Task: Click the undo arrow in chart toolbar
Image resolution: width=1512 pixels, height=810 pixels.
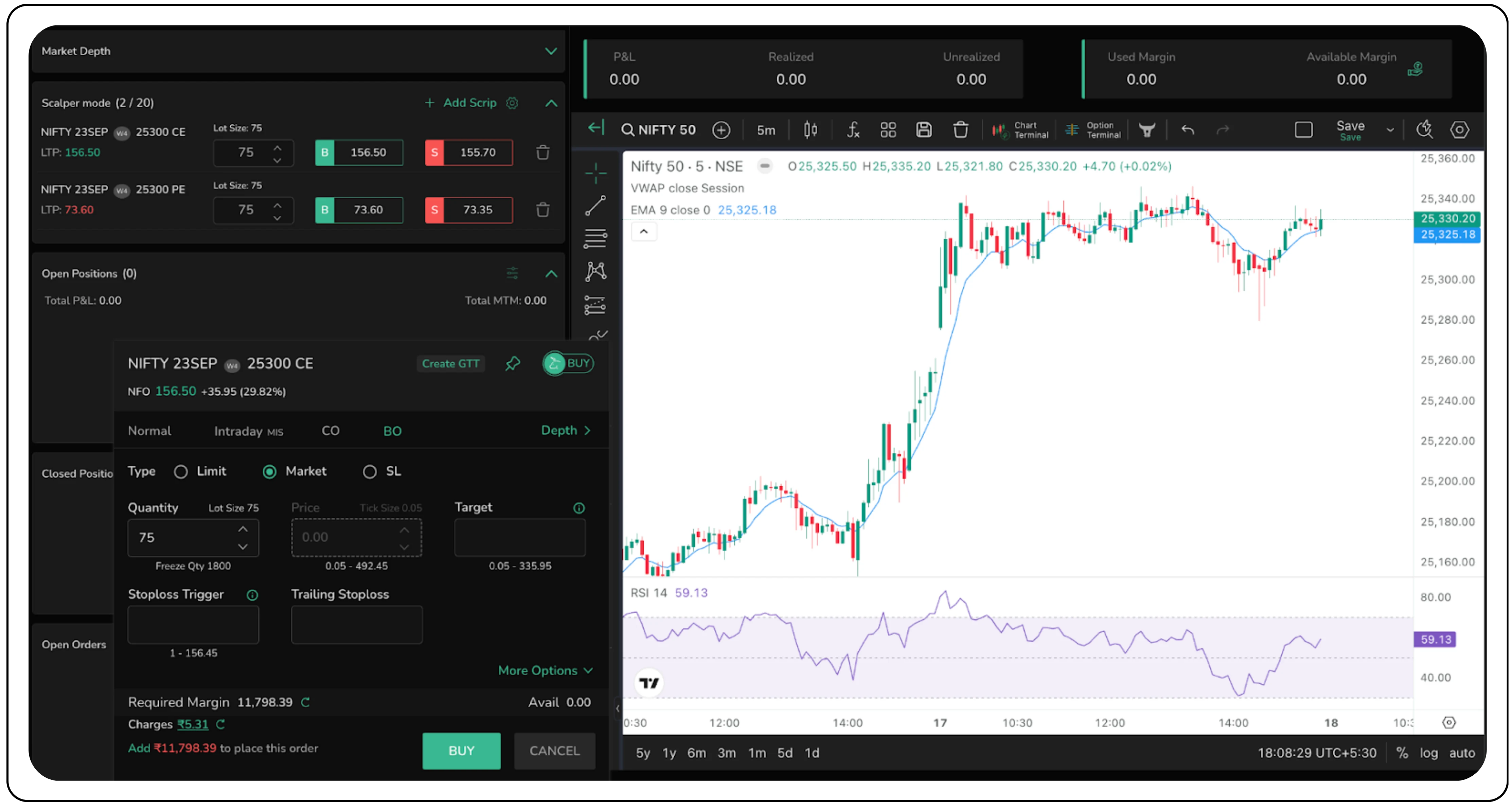Action: pyautogui.click(x=1187, y=129)
